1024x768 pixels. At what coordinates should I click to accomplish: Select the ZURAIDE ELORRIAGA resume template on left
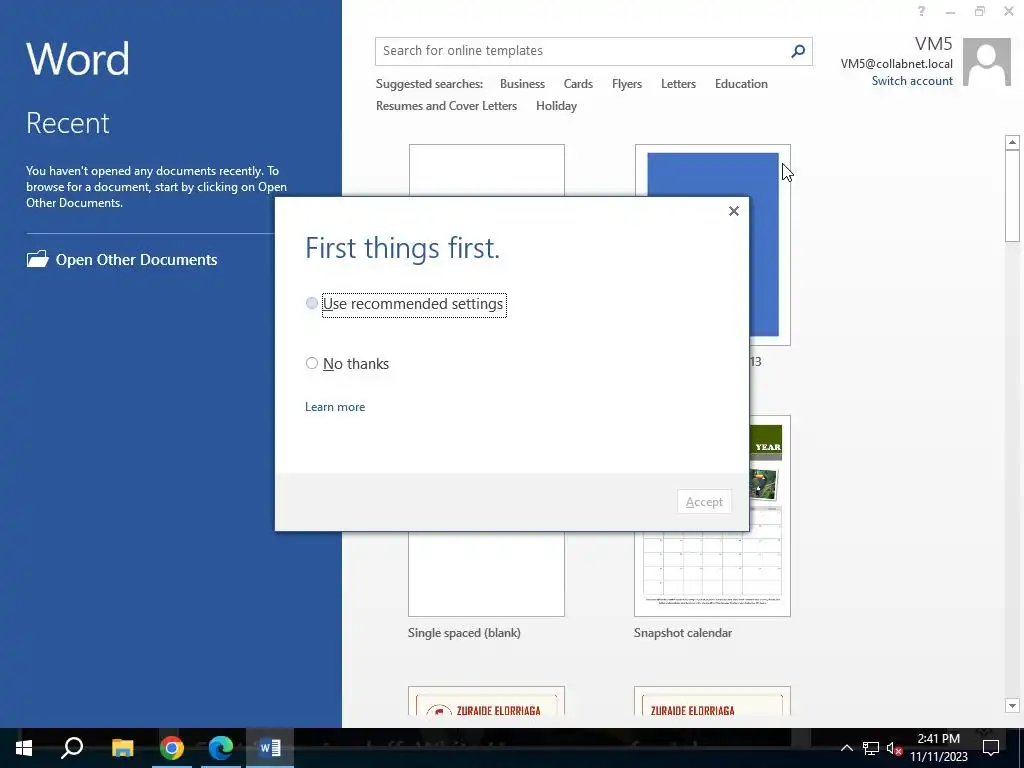click(486, 701)
